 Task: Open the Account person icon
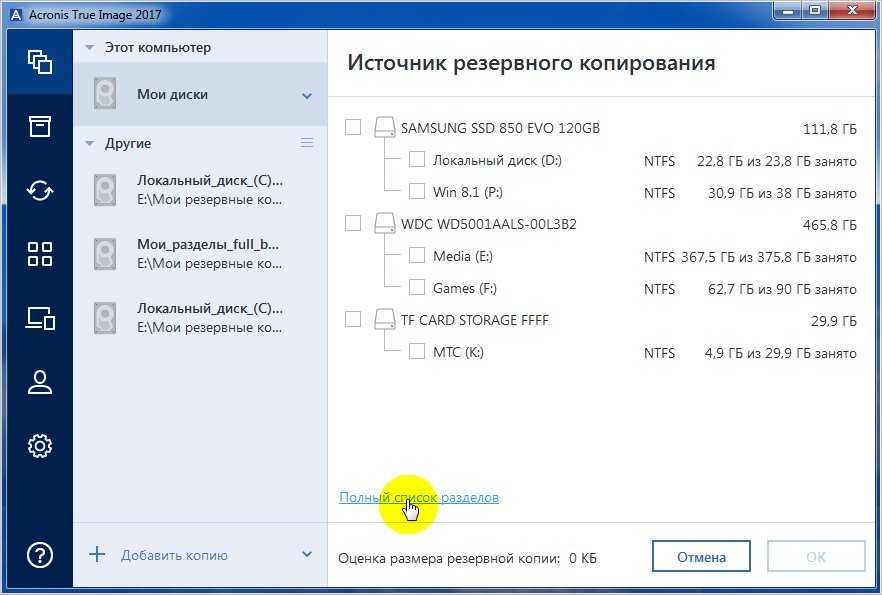pos(39,382)
